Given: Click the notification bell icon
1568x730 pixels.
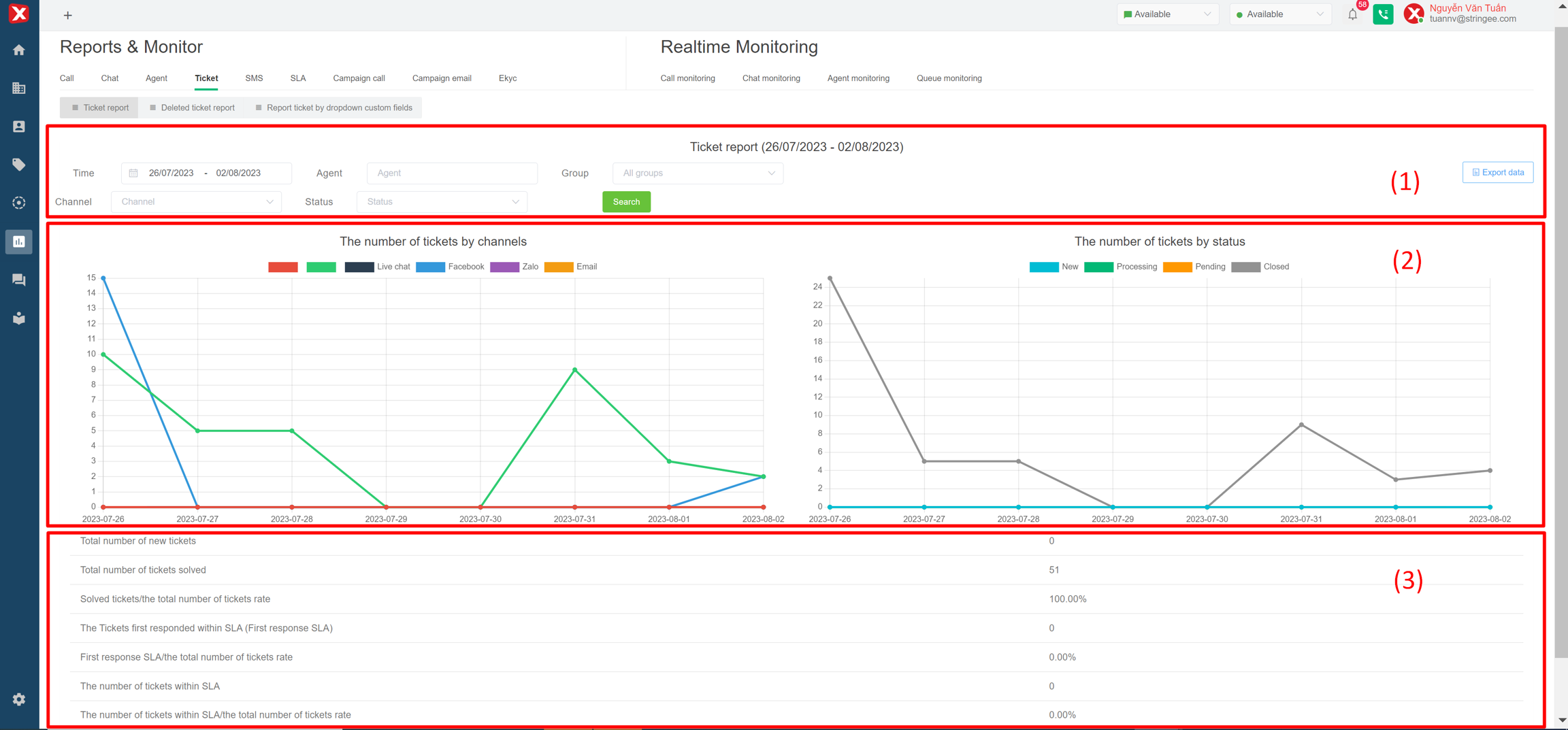Looking at the screenshot, I should tap(1352, 14).
